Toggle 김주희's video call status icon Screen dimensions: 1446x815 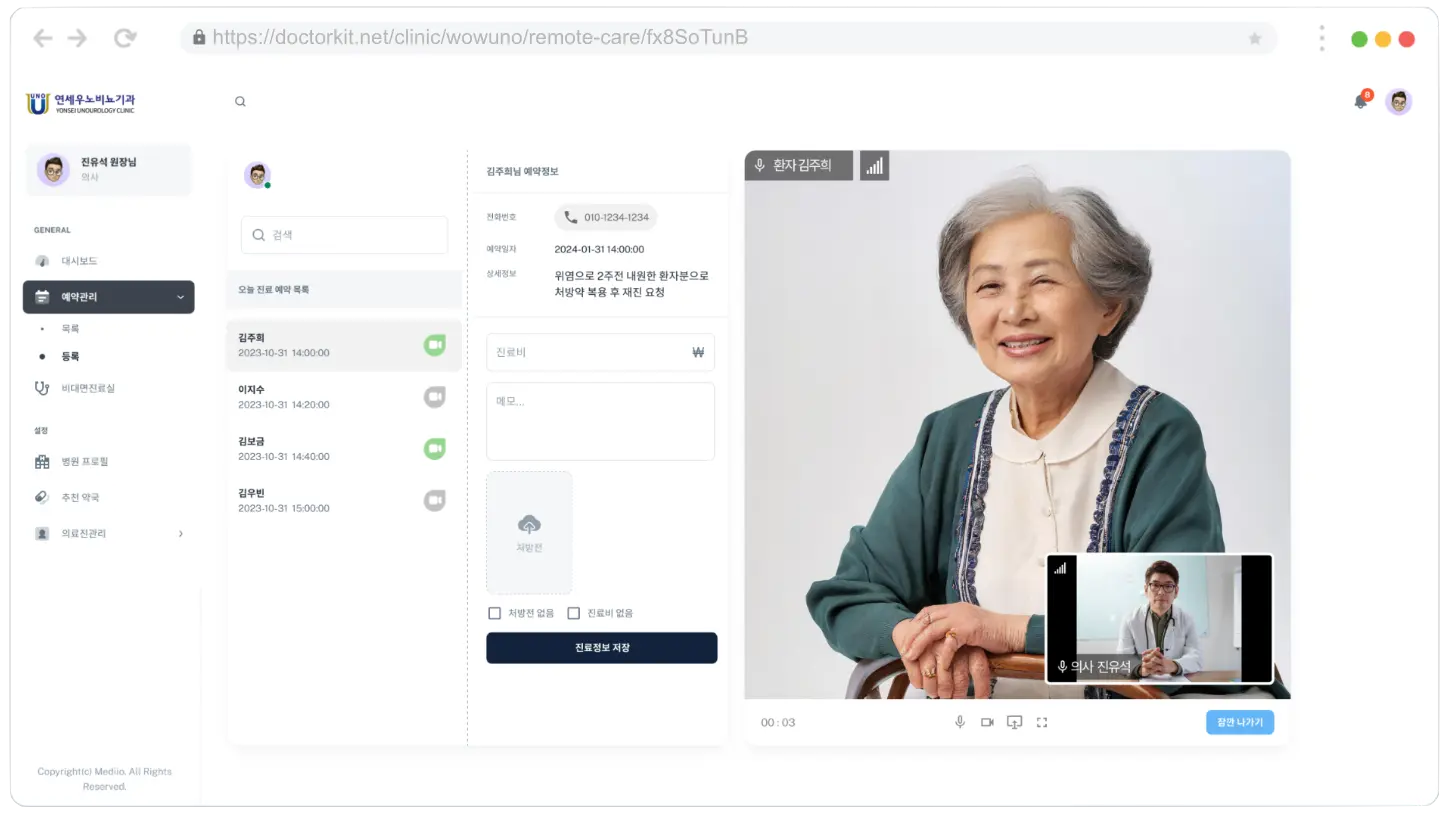434,344
